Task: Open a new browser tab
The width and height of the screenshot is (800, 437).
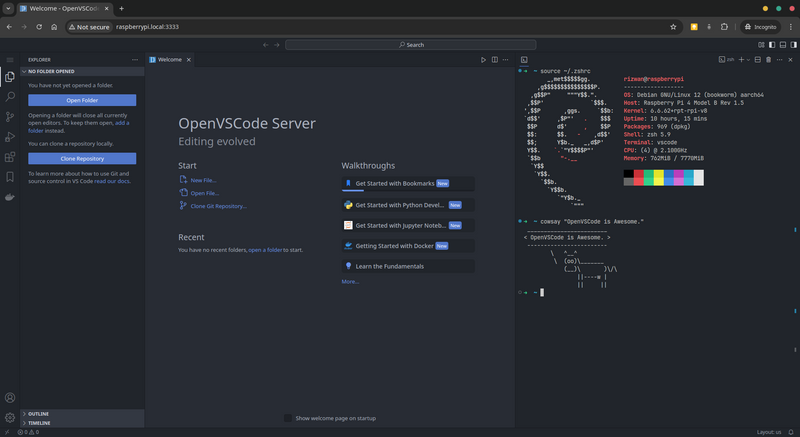Action: point(121,9)
